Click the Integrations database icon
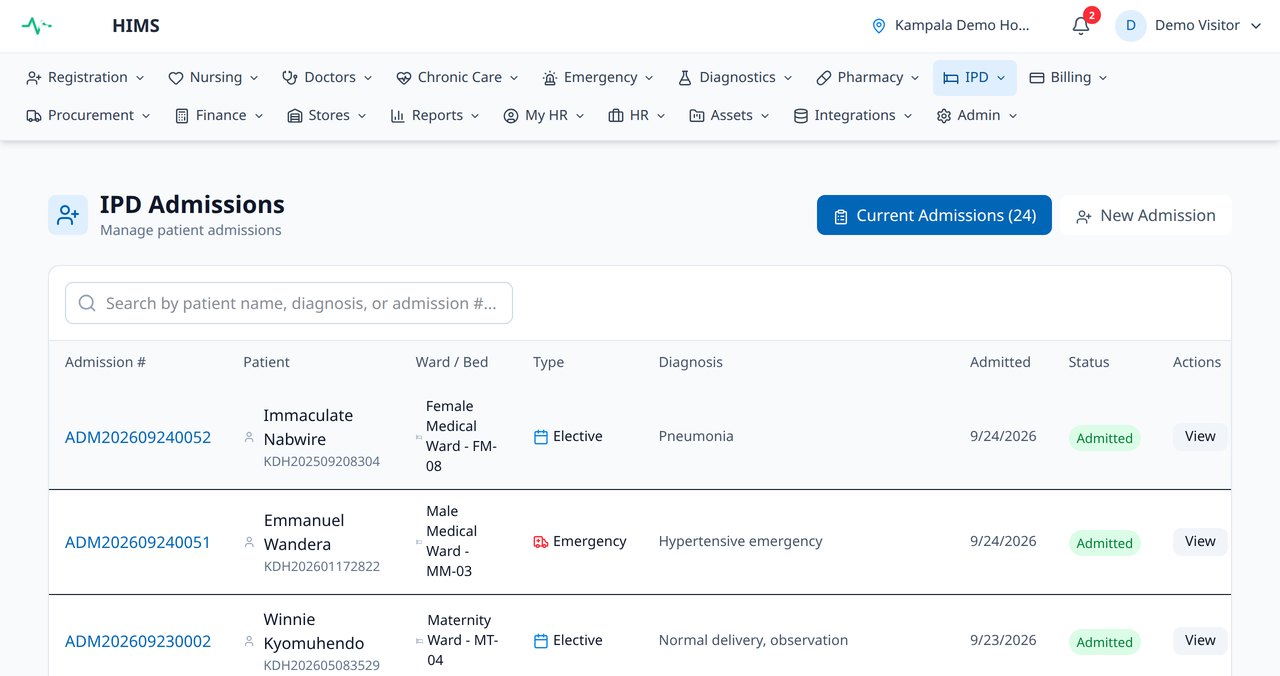This screenshot has height=676, width=1280. (801, 116)
